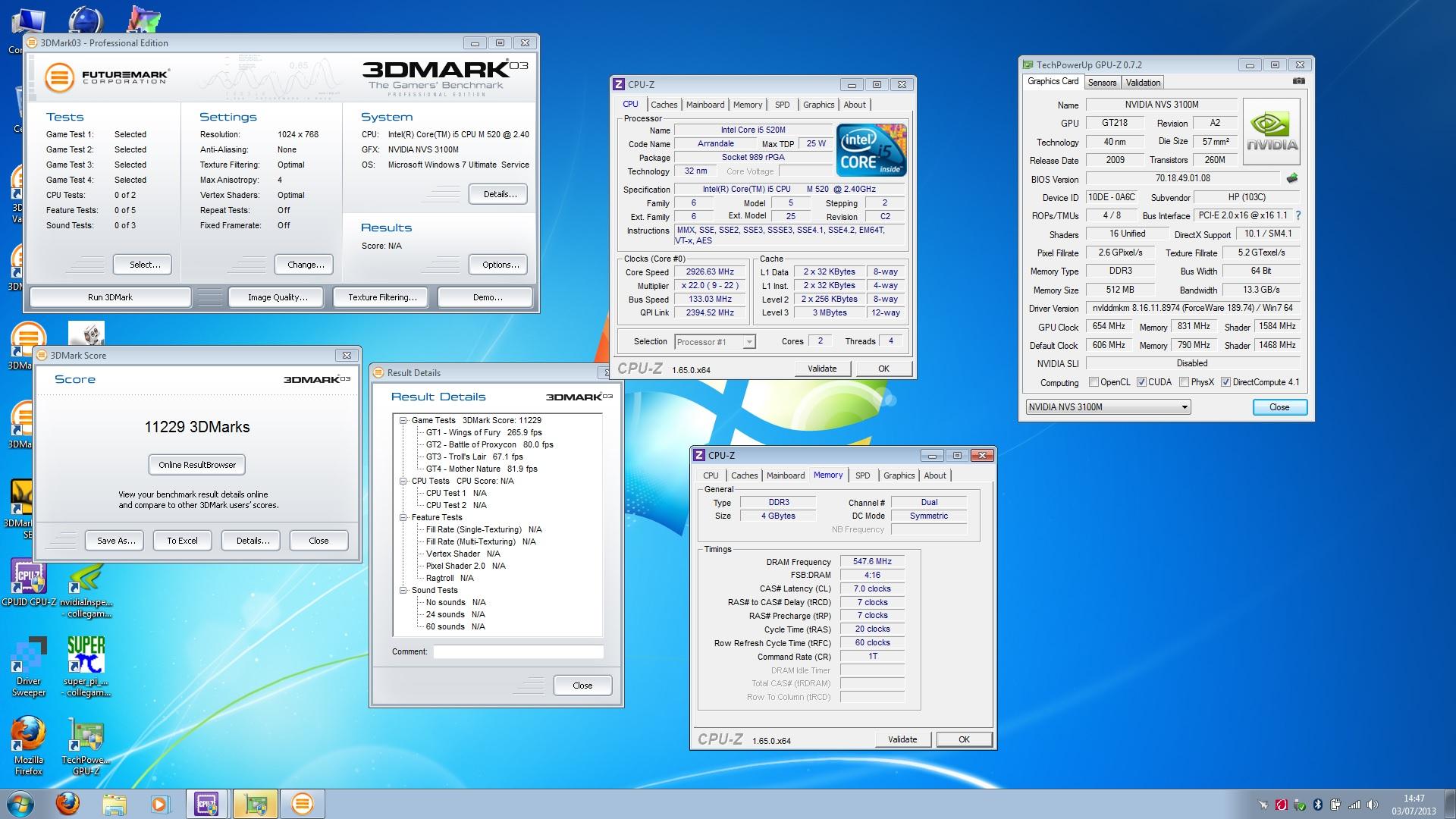Image resolution: width=1456 pixels, height=819 pixels.
Task: Toggle the PhysX checkbox in GPU-Z
Action: (x=1184, y=382)
